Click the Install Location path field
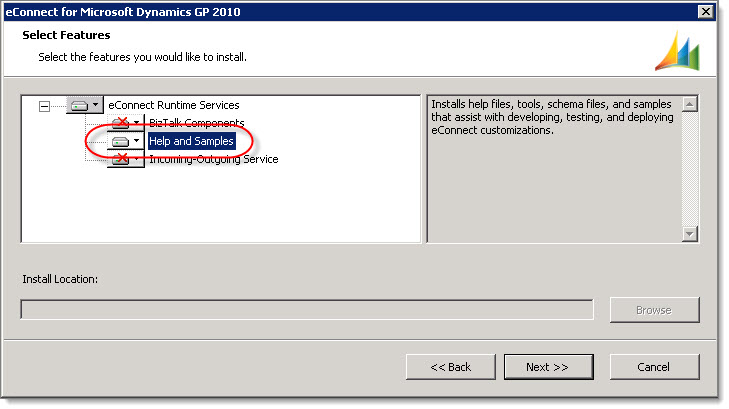The height and width of the screenshot is (409, 729). (307, 310)
